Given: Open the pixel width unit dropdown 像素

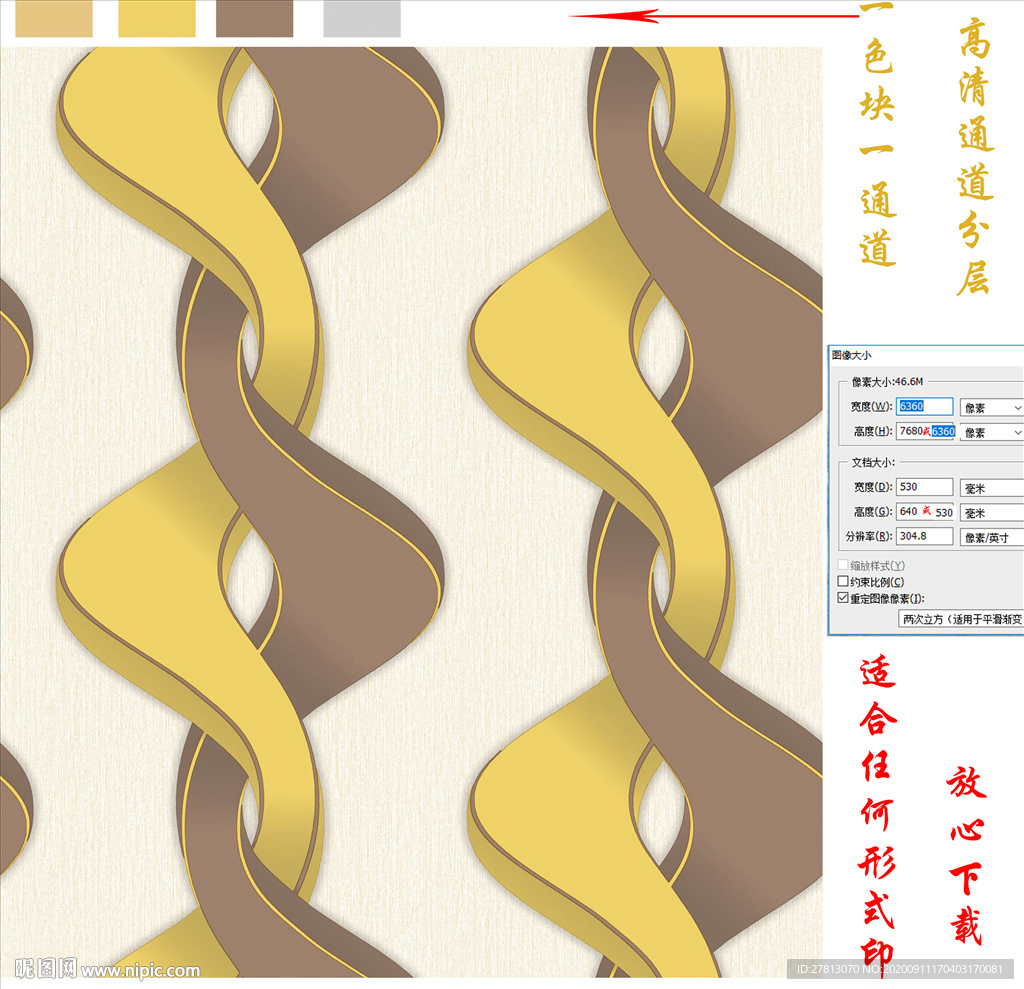Looking at the screenshot, I should click(991, 408).
